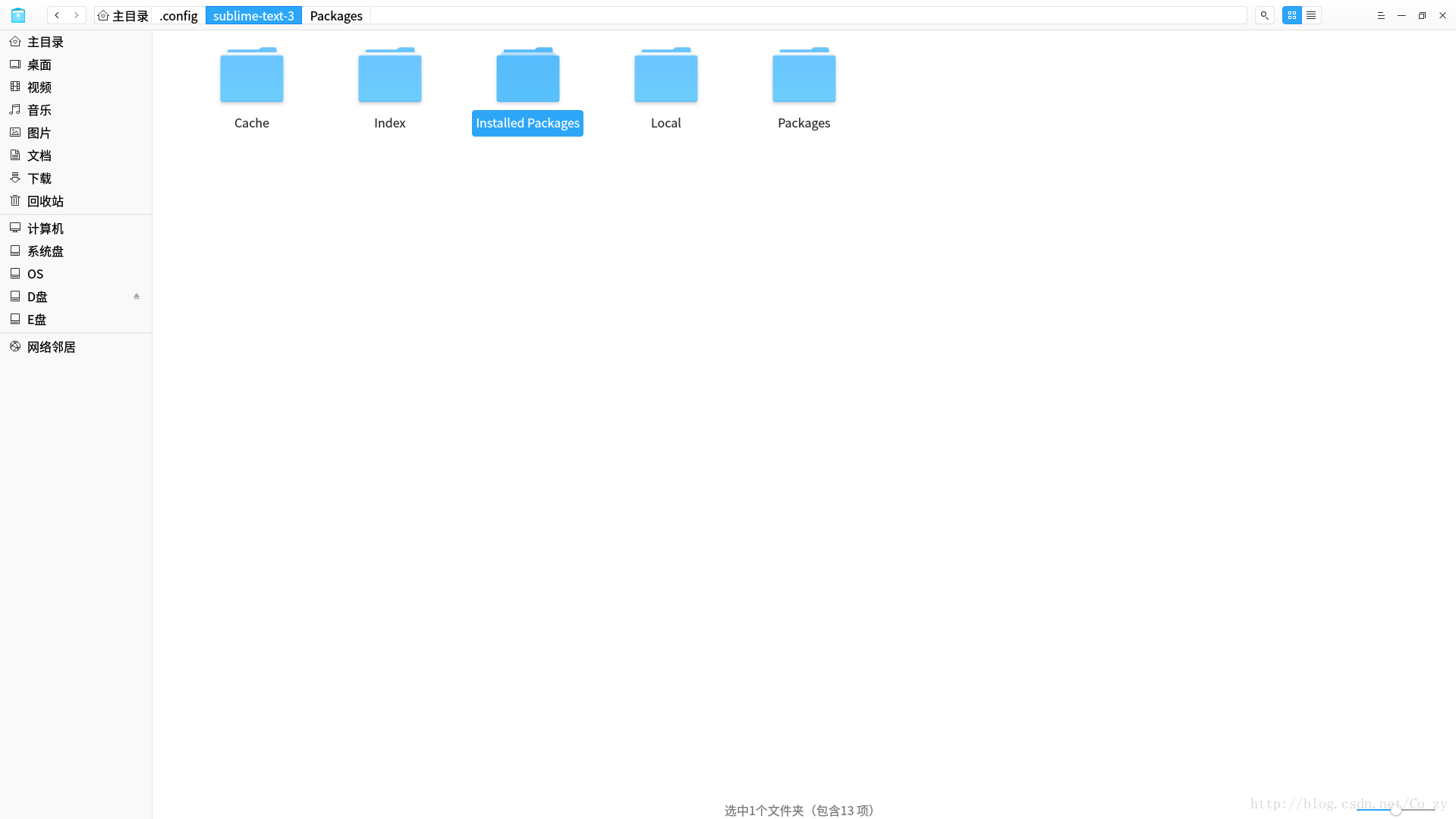Open the Cache folder
Viewport: 1456px width, 819px height.
click(251, 75)
